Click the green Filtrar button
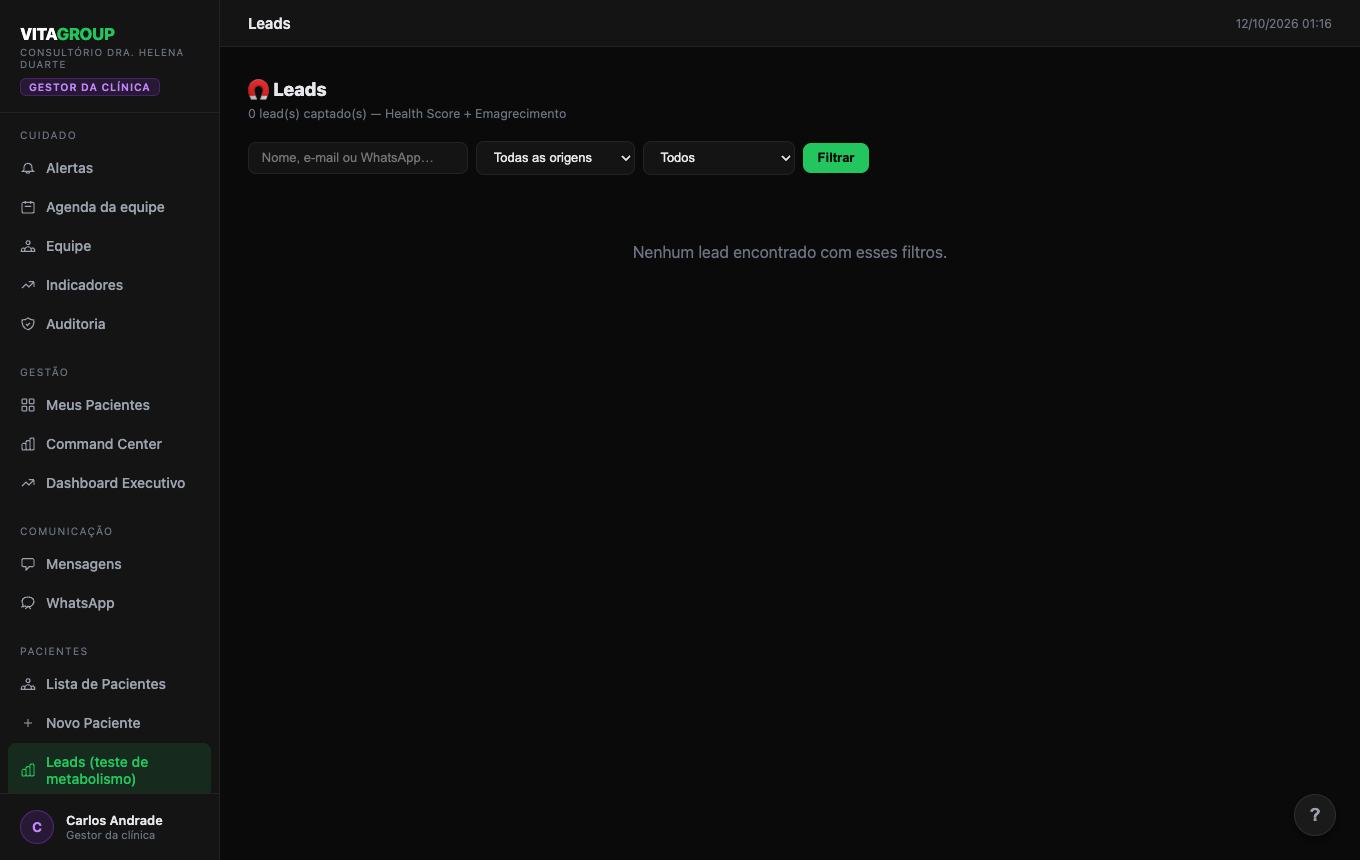 [836, 158]
